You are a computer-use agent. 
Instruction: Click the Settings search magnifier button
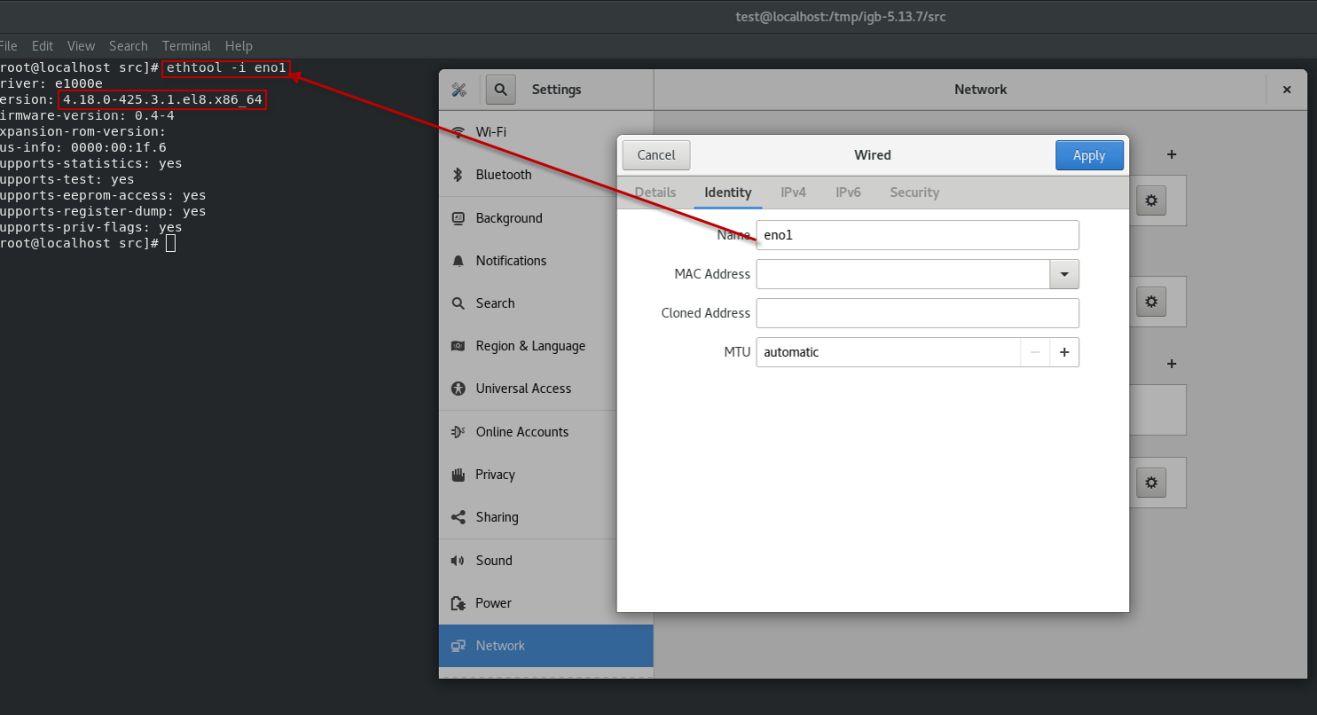click(x=501, y=89)
